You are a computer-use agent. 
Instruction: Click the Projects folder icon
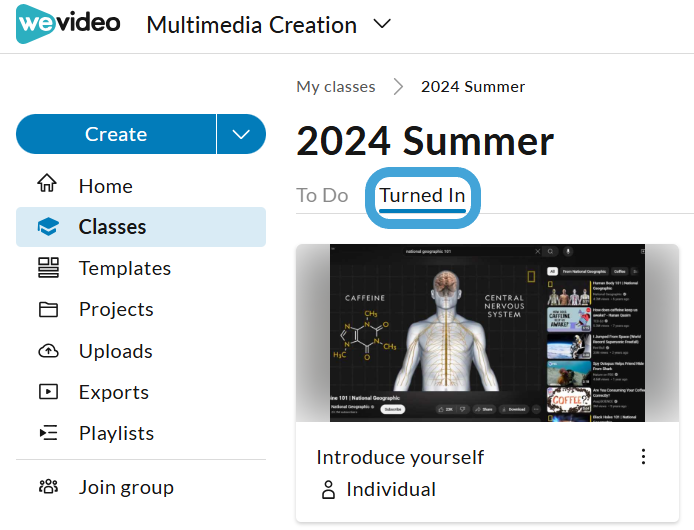click(48, 309)
